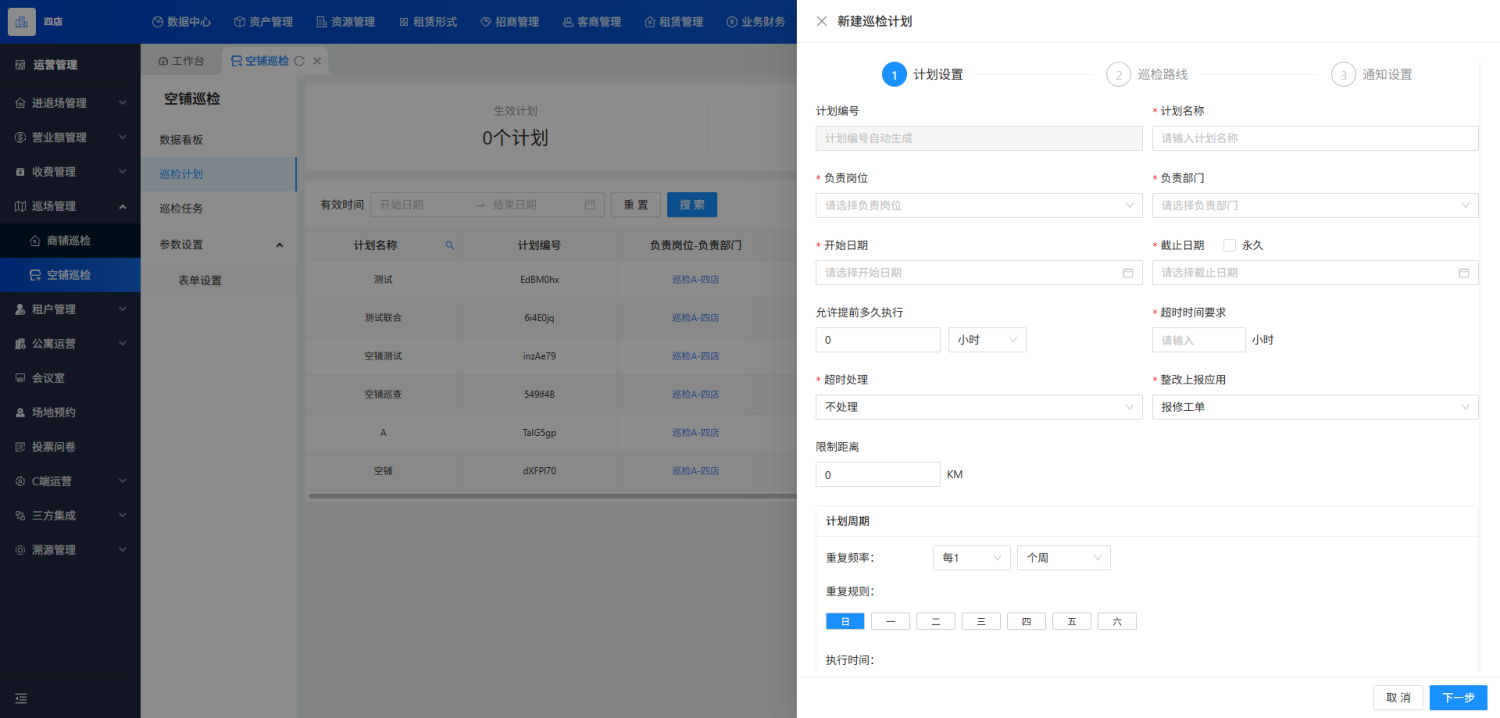Click the 限制距离 KM input field
Screen dimensions: 1500x718
click(x=878, y=474)
